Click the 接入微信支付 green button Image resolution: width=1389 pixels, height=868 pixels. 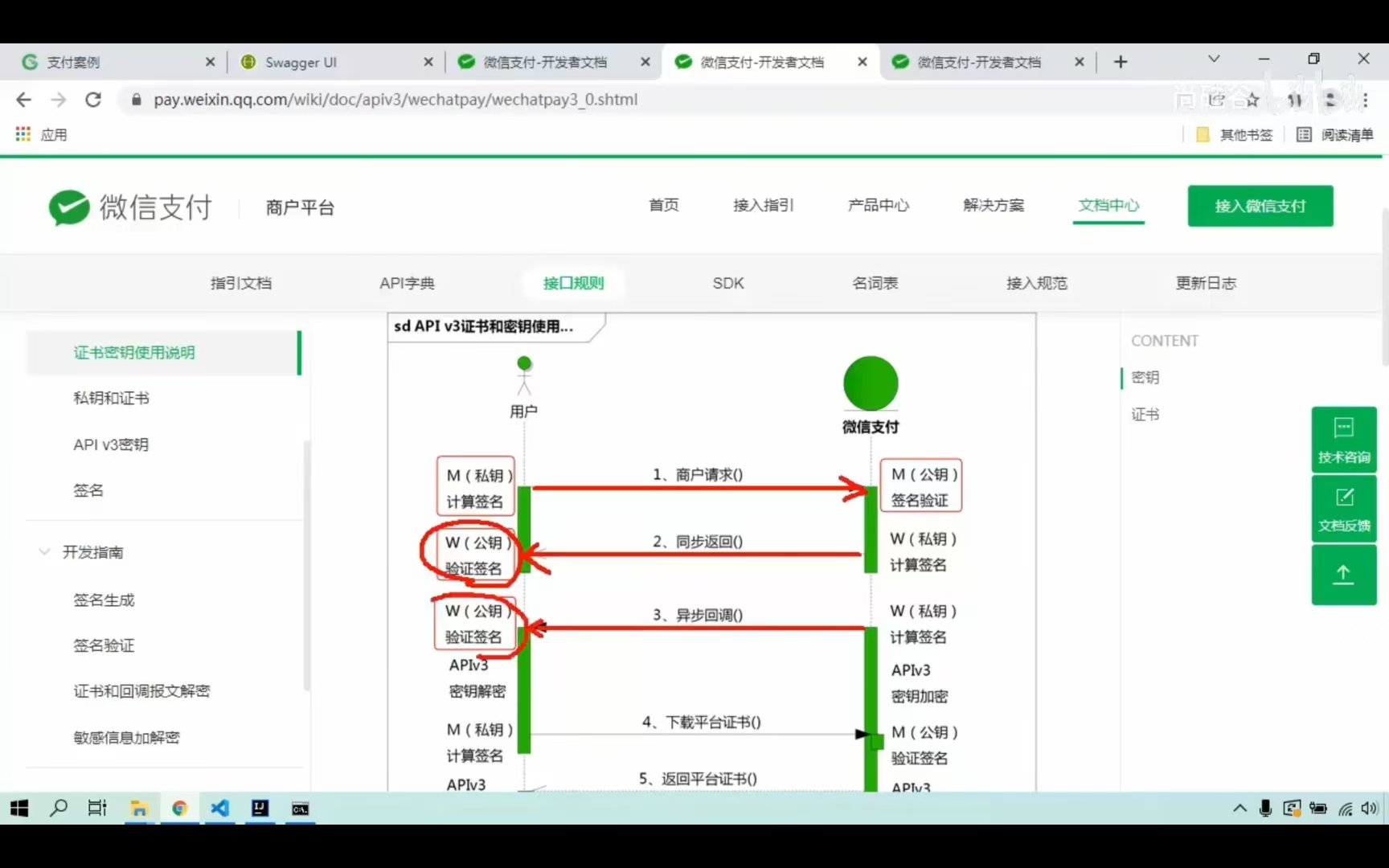pos(1260,206)
